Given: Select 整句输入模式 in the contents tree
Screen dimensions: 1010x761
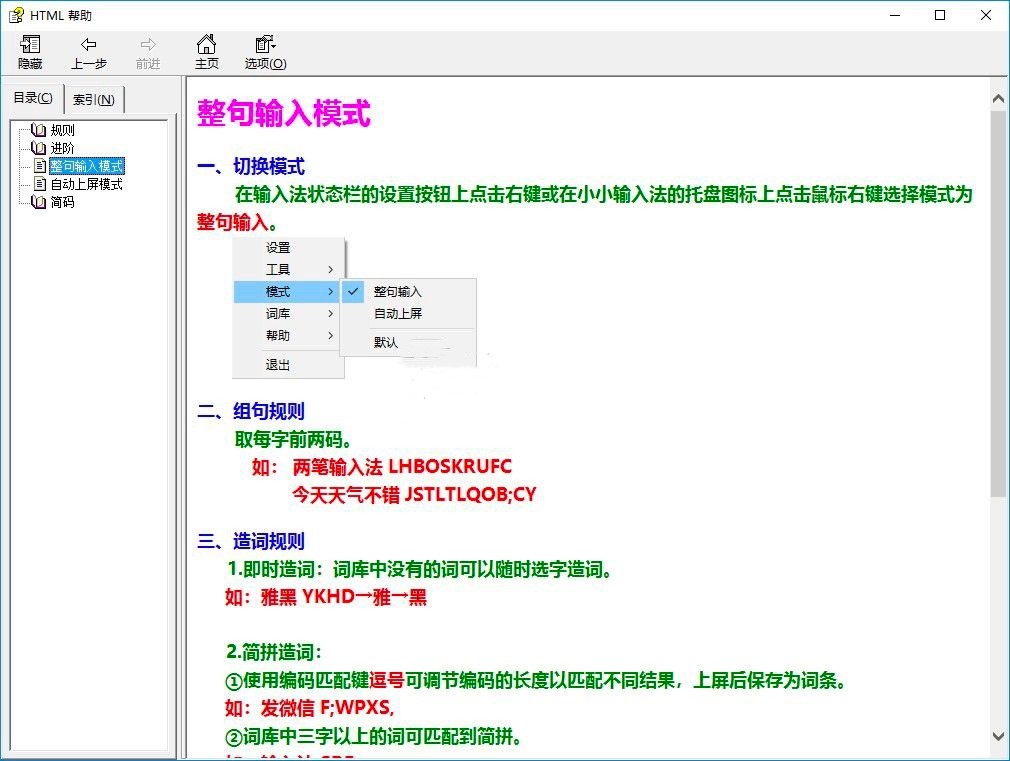Looking at the screenshot, I should (87, 166).
